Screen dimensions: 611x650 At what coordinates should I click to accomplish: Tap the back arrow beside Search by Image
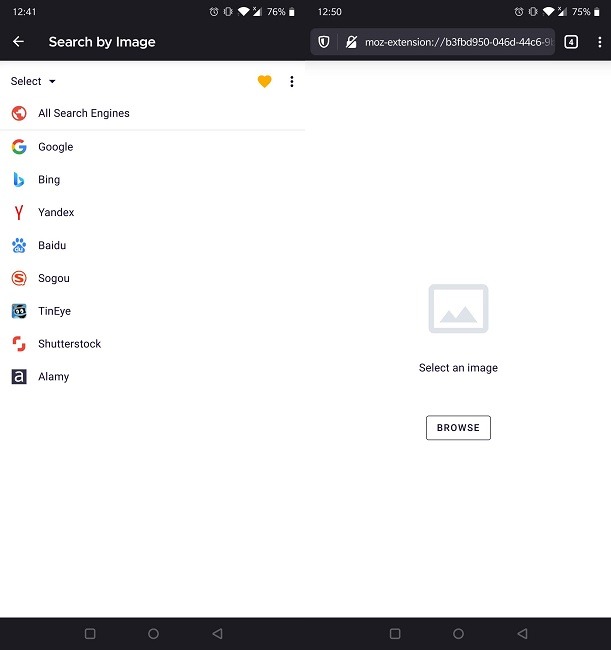coord(18,41)
